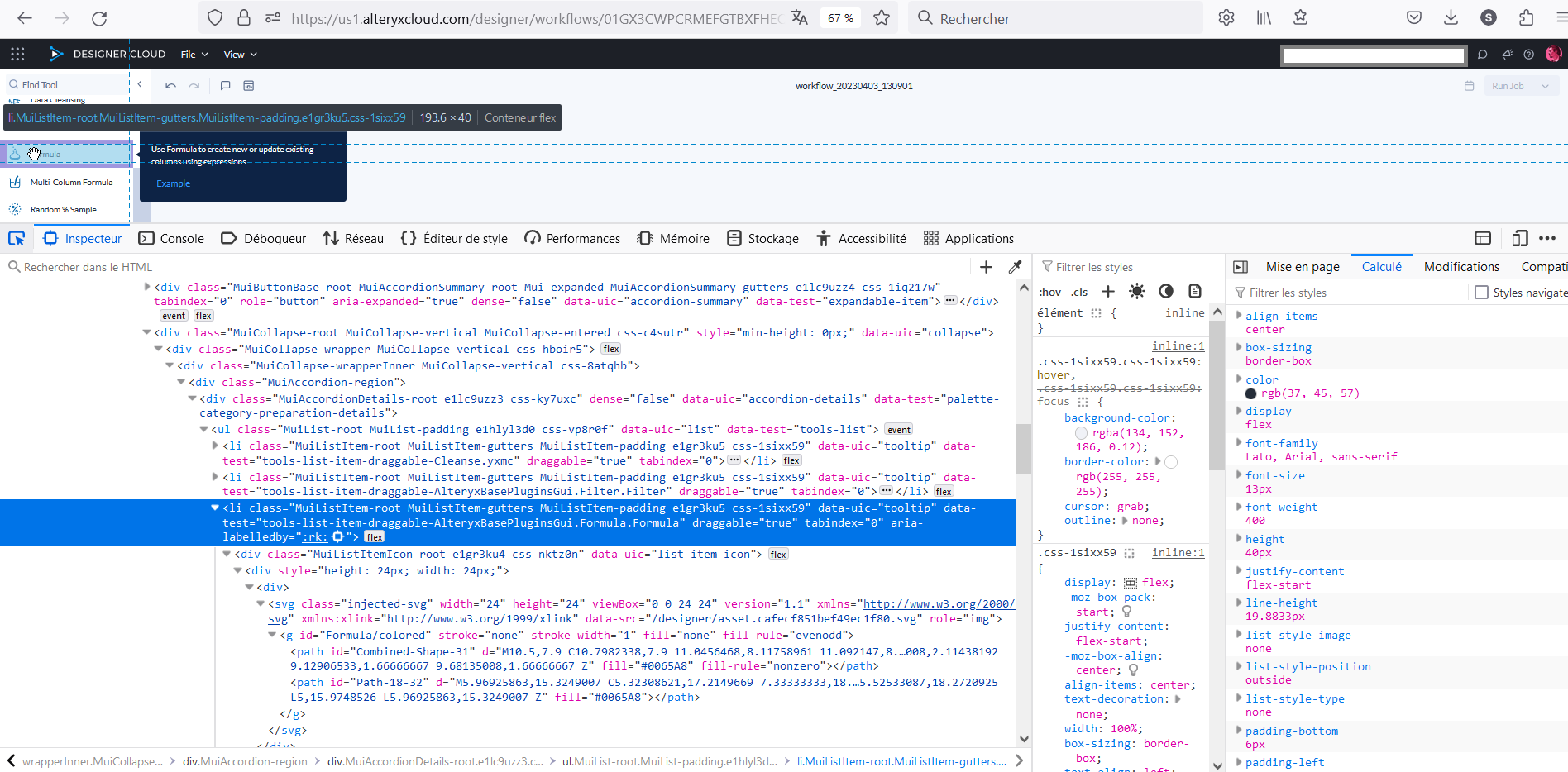Enable dark color-scheme simulation icon
Screen dimensions: 1568x772
[x=1166, y=291]
